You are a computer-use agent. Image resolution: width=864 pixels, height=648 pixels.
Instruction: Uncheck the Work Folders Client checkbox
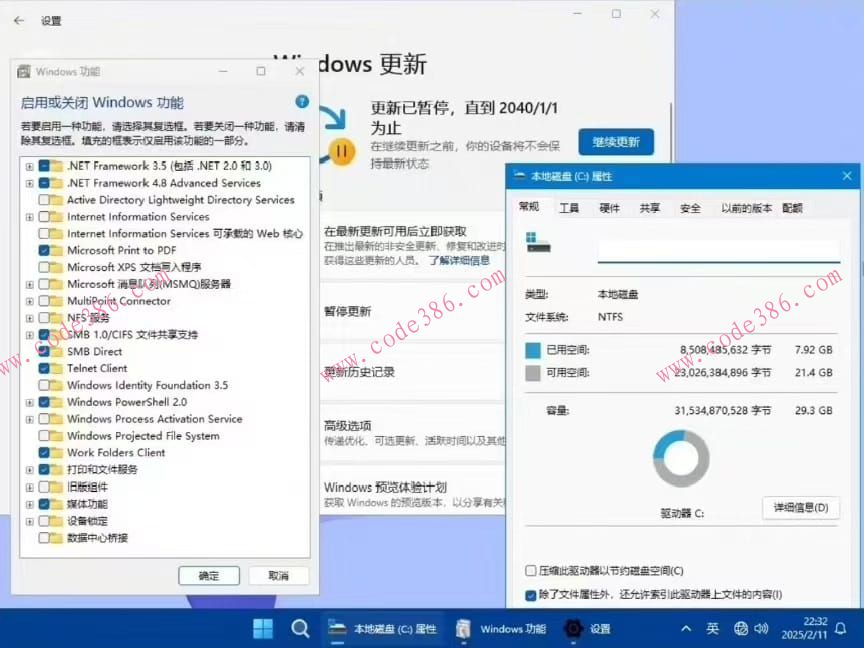[x=44, y=452]
